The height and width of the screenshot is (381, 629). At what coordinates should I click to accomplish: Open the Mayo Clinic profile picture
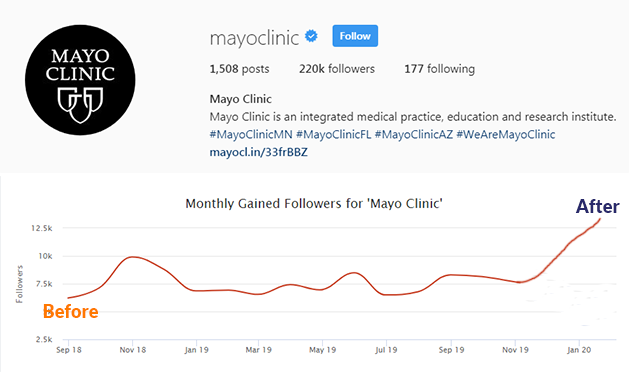pyautogui.click(x=80, y=80)
